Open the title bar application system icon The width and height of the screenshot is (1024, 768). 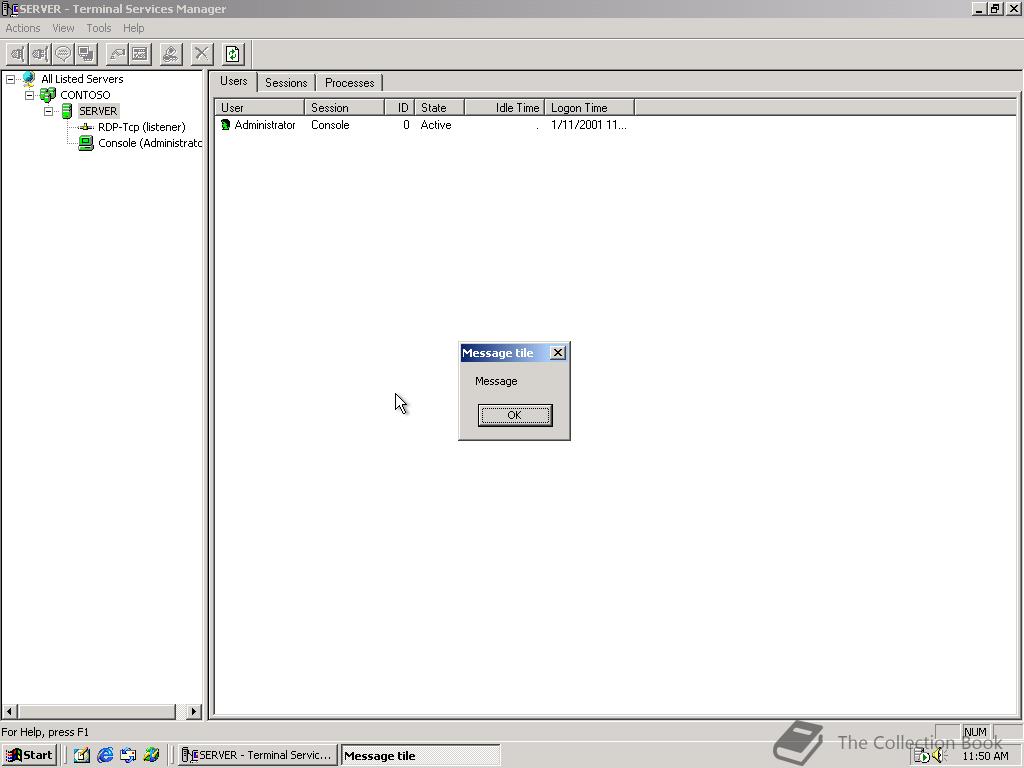10,9
